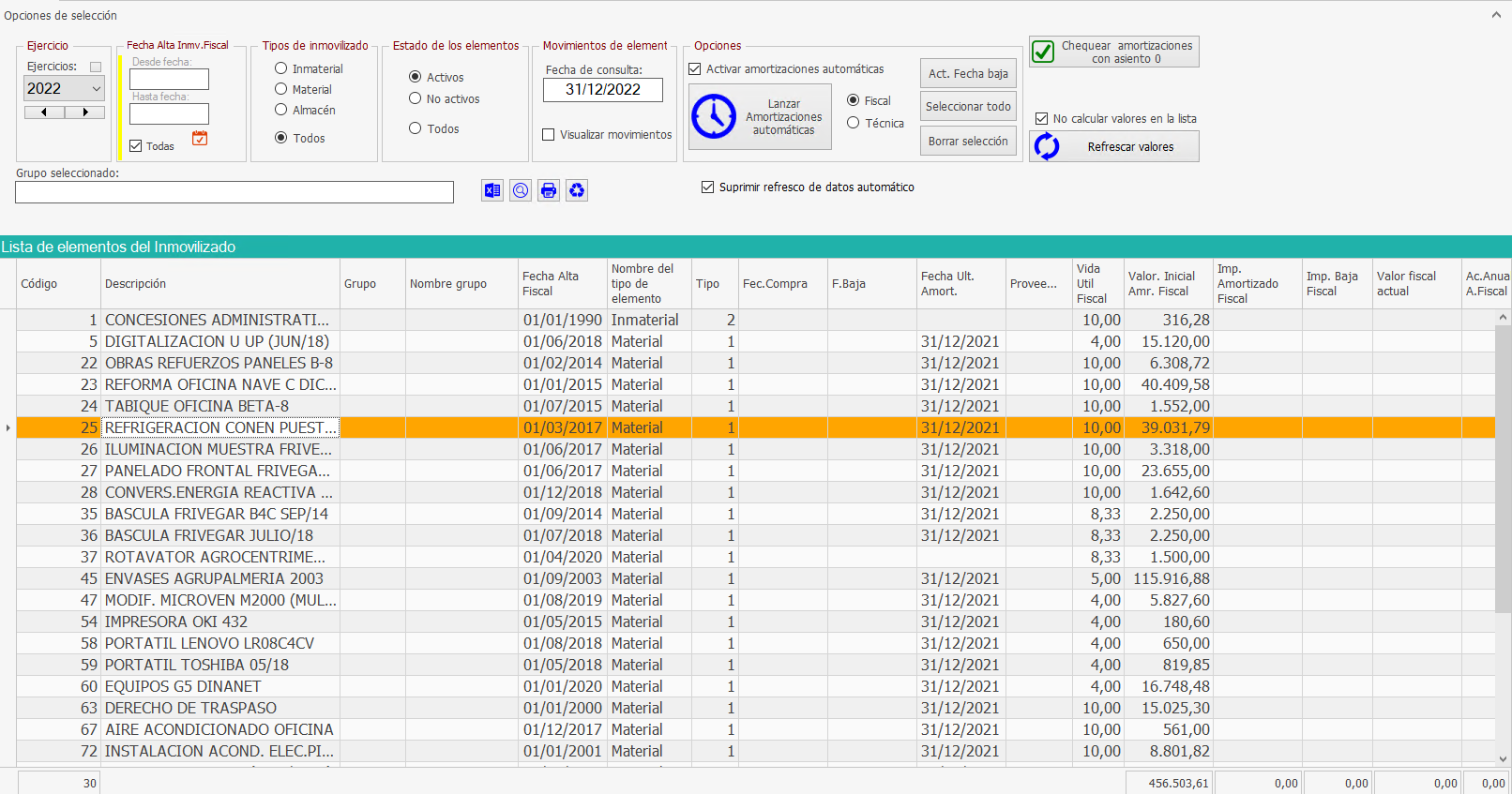This screenshot has height=794, width=1512.
Task: Click the blue recycle icon button
Action: tap(577, 190)
